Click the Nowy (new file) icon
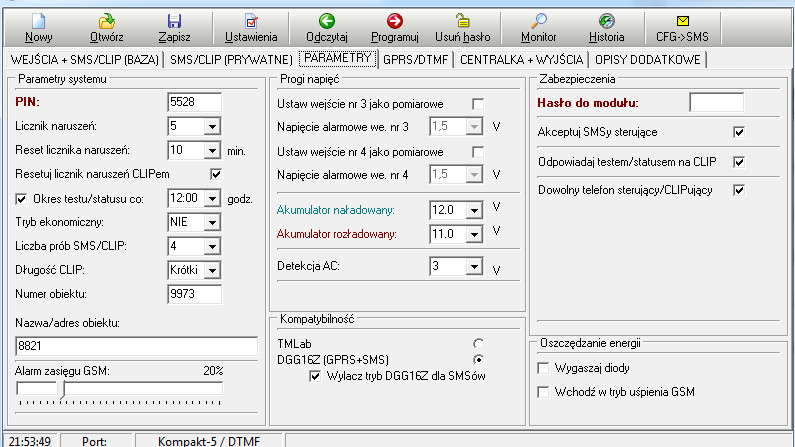795x447 pixels. (39, 21)
